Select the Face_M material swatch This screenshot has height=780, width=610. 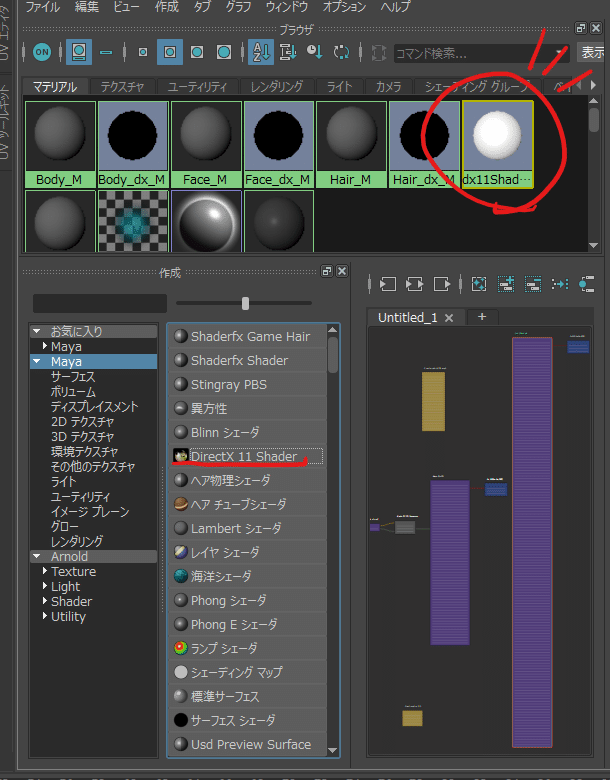[x=205, y=144]
